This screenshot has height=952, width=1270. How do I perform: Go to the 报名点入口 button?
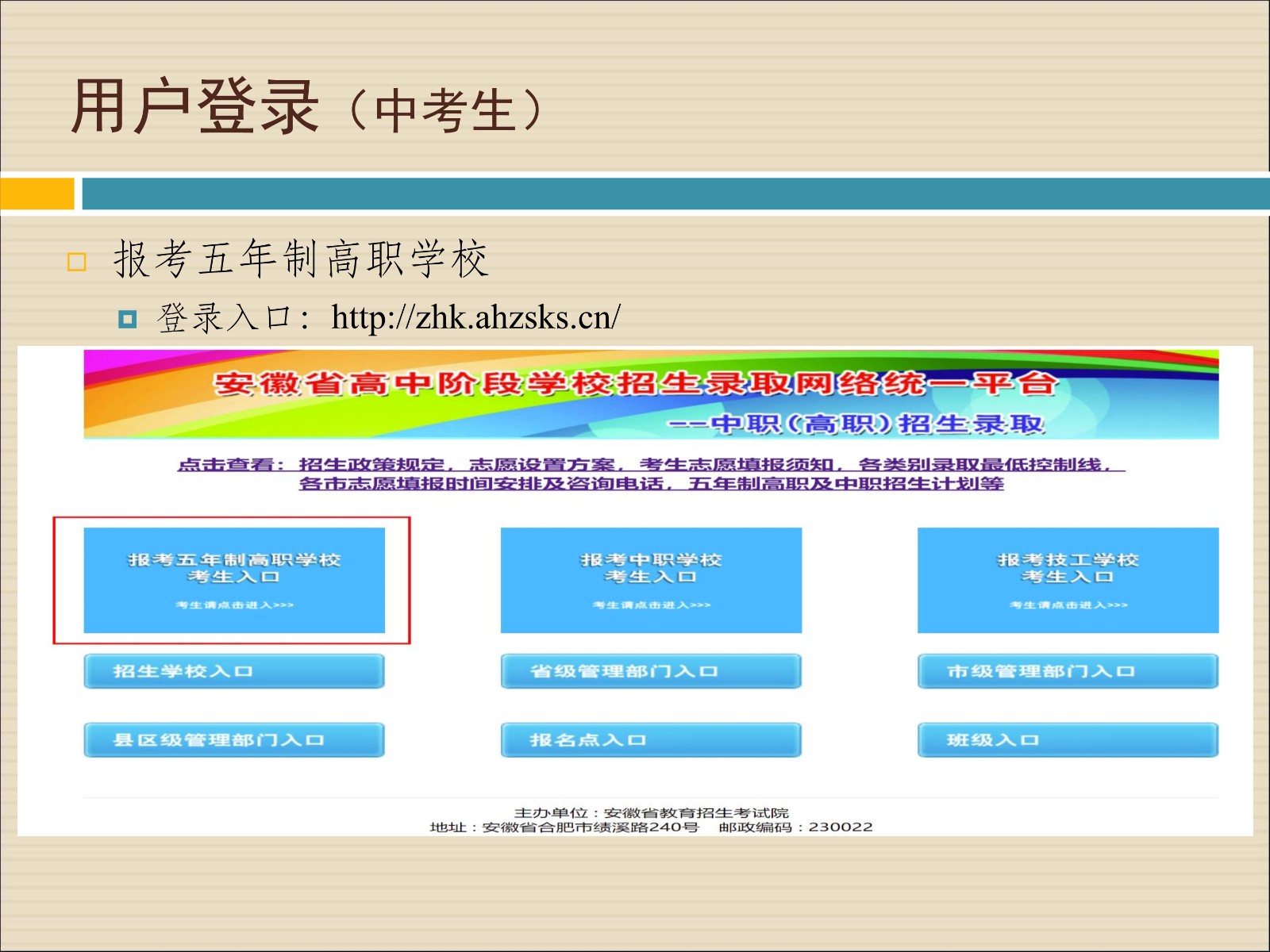pyautogui.click(x=651, y=740)
